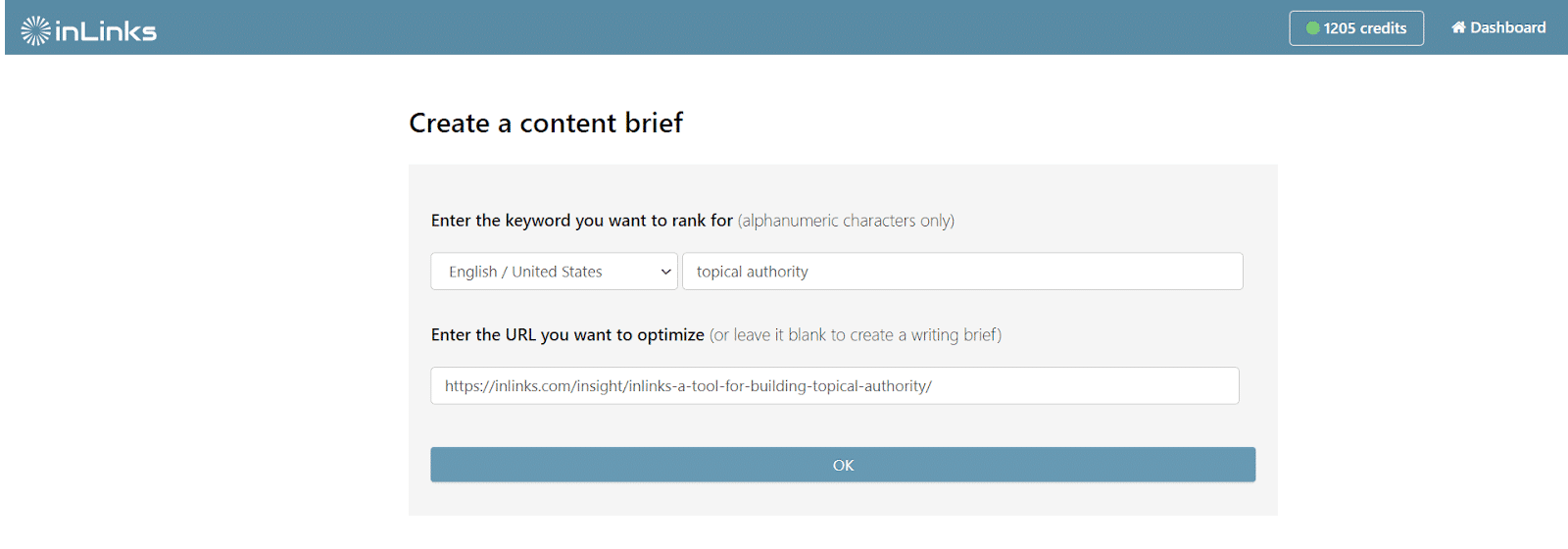Click the Enter the keyword label text
This screenshot has height=549, width=1568.
(x=582, y=221)
